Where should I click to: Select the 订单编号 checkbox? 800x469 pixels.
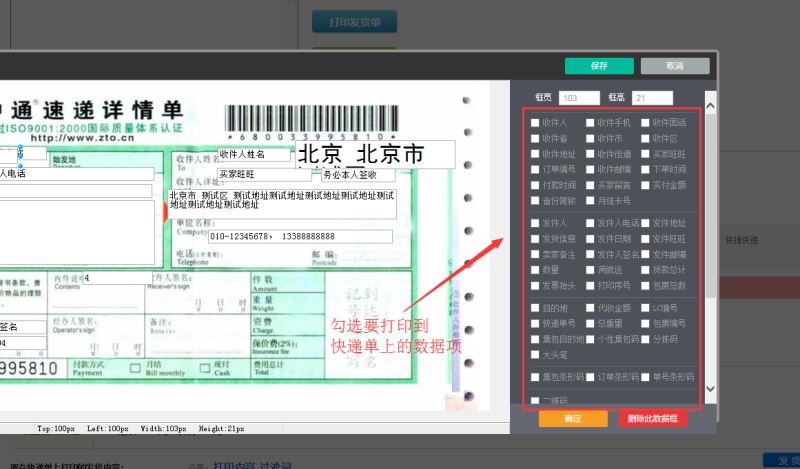pyautogui.click(x=535, y=169)
